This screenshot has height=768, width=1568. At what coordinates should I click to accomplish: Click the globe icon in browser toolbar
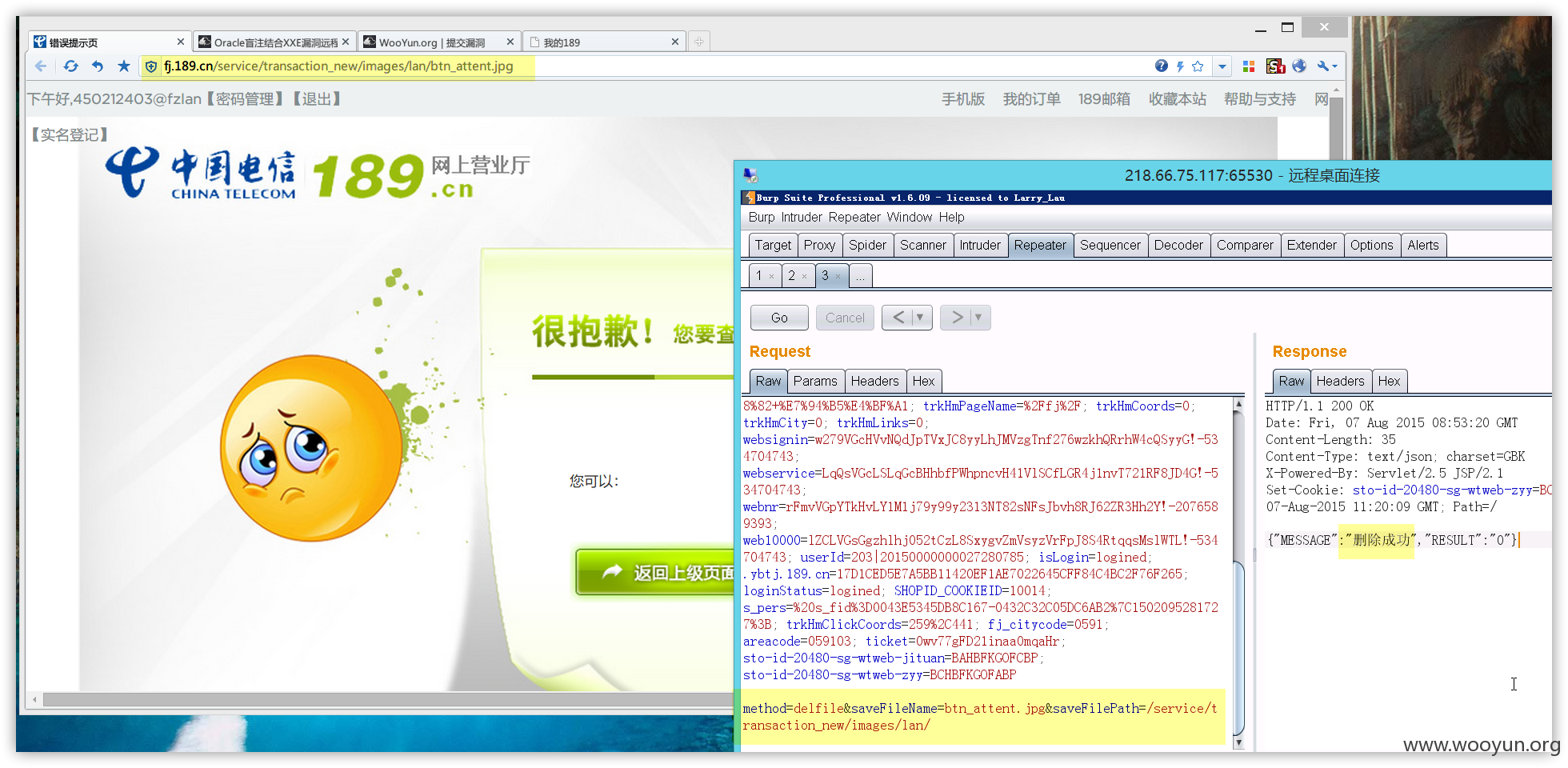1299,66
